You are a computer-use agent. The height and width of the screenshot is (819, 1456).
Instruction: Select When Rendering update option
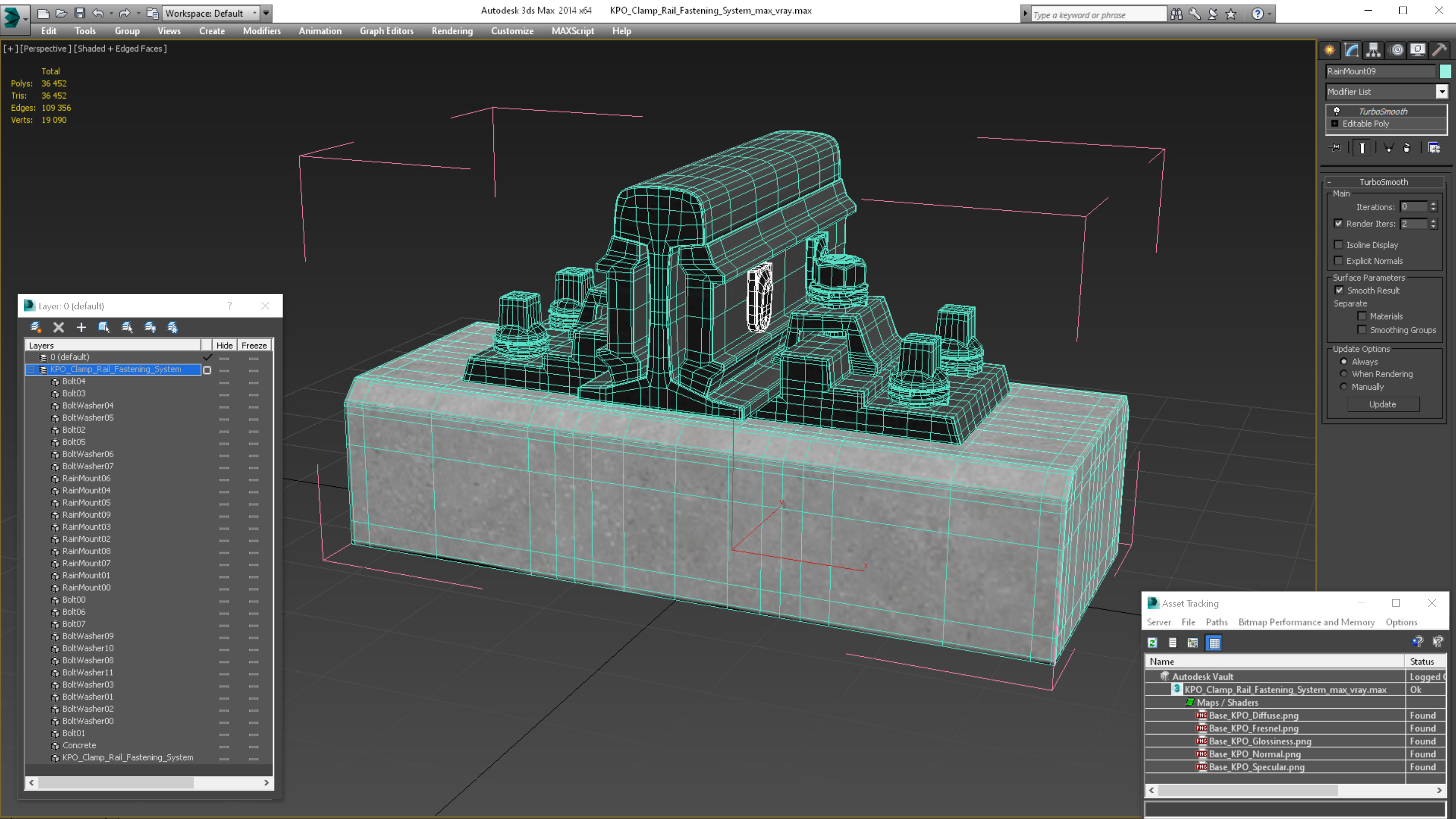pyautogui.click(x=1344, y=374)
